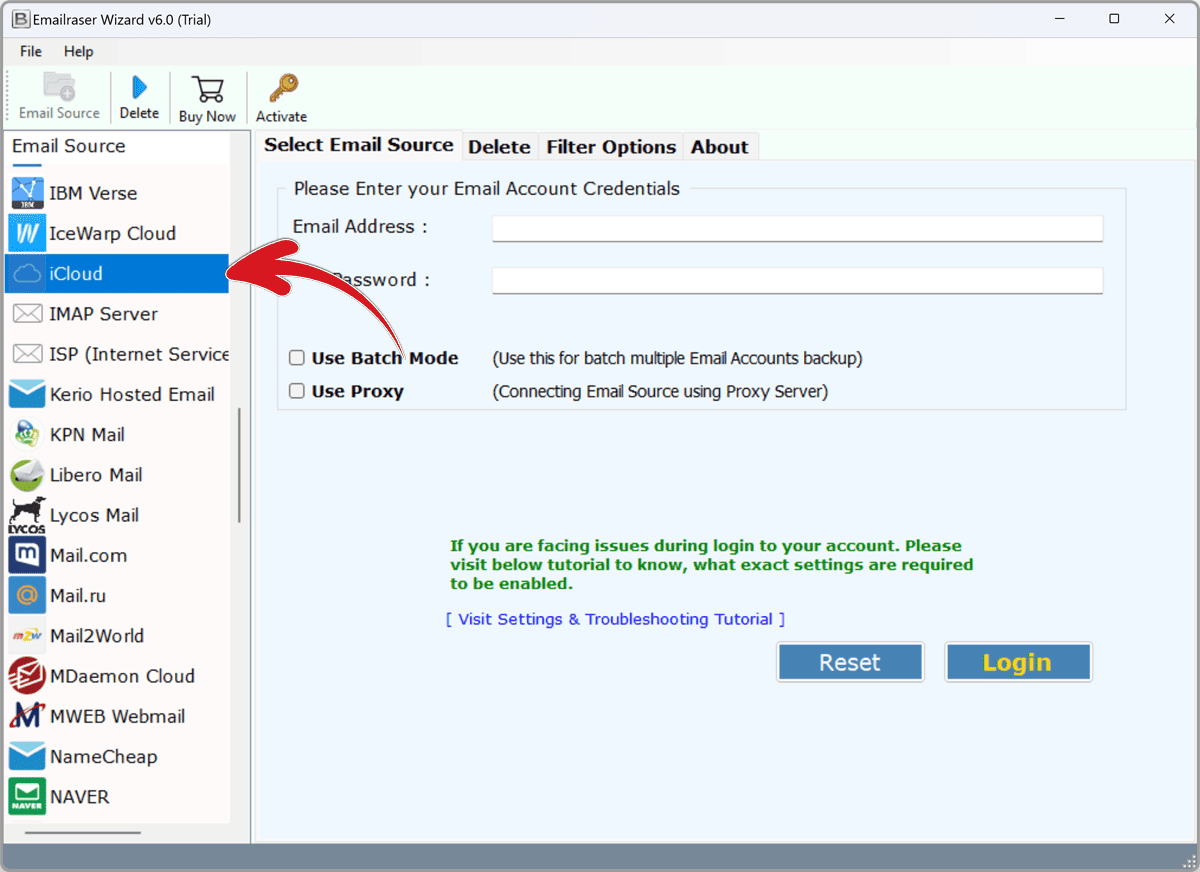Select the NAVER icon
1200x872 pixels.
tap(27, 797)
